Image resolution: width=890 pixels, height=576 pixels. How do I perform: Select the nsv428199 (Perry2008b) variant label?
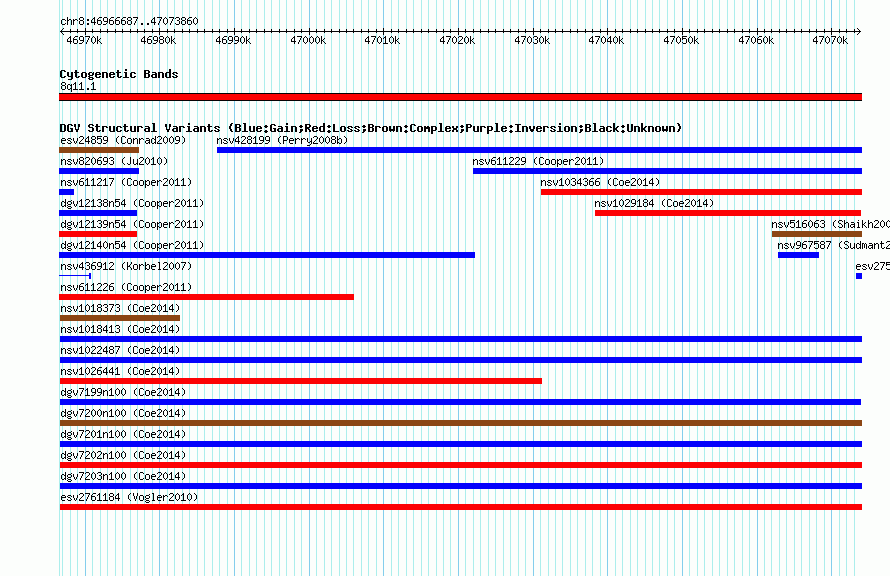(x=282, y=140)
